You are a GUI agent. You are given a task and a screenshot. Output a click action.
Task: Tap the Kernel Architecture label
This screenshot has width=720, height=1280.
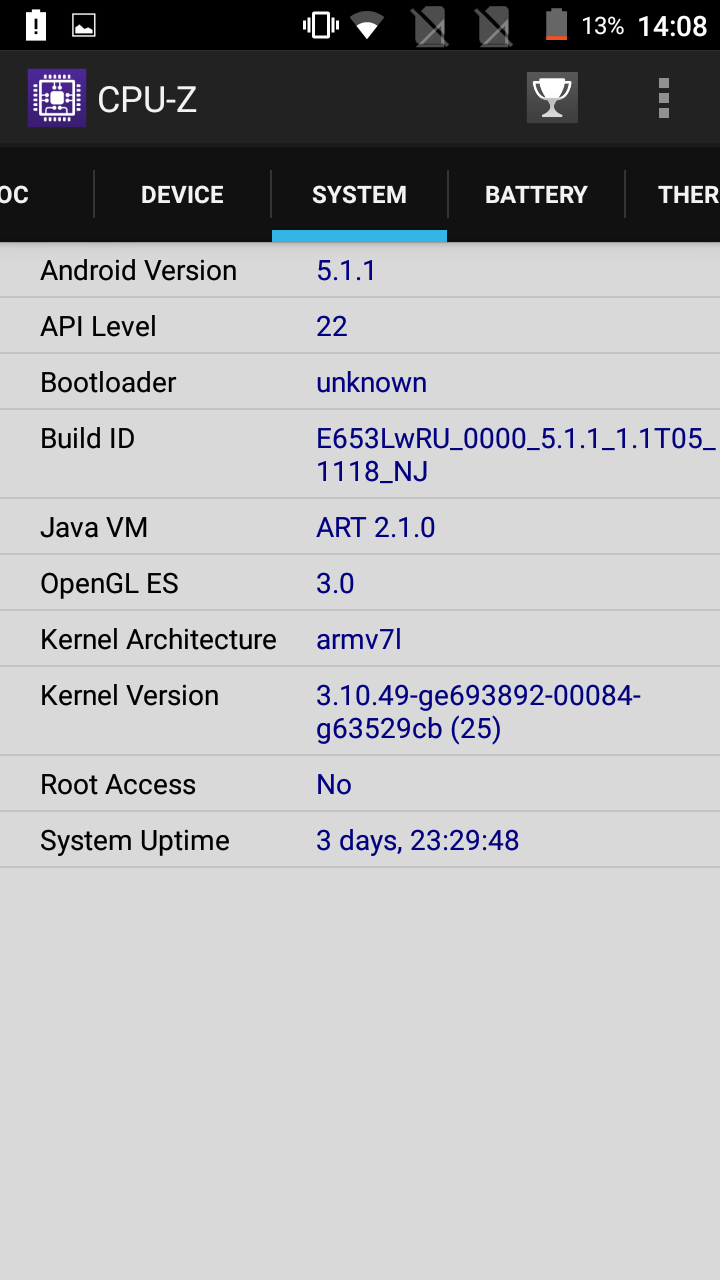click(x=158, y=639)
